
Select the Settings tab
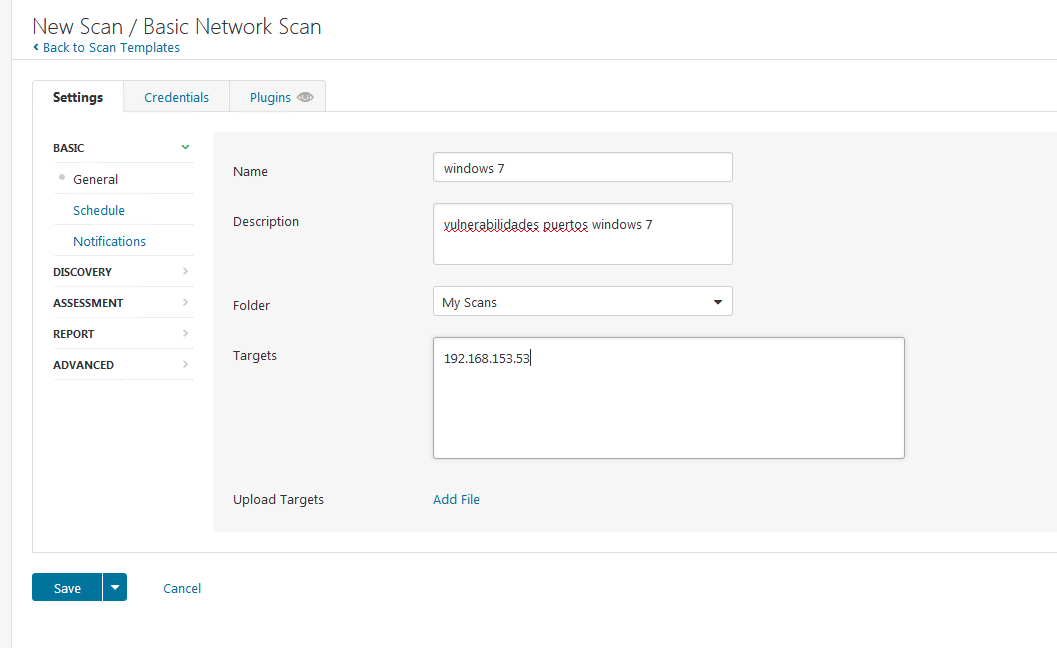pyautogui.click(x=78, y=97)
